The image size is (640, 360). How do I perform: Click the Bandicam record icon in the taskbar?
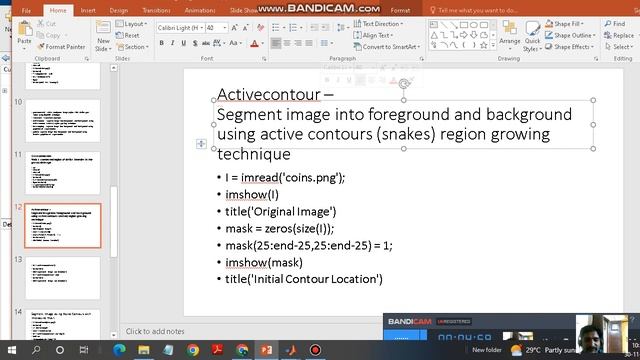click(x=315, y=350)
